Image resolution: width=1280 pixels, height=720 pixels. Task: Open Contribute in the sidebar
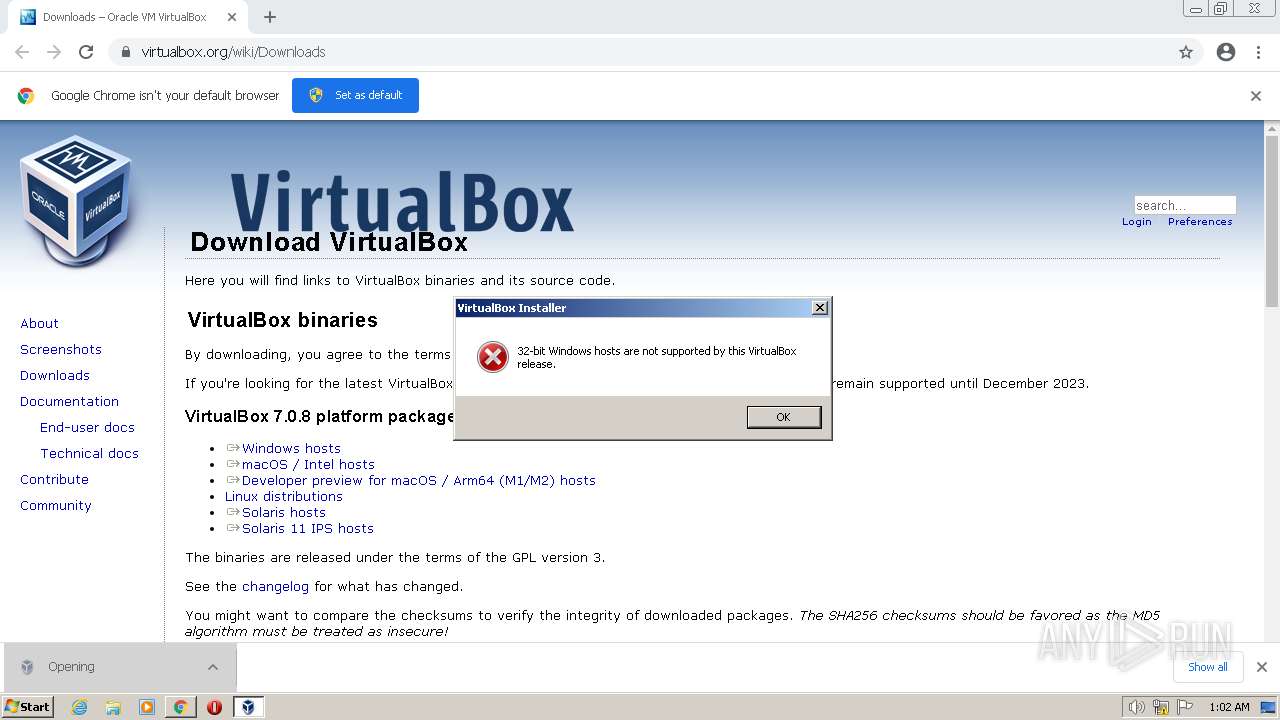coord(54,479)
